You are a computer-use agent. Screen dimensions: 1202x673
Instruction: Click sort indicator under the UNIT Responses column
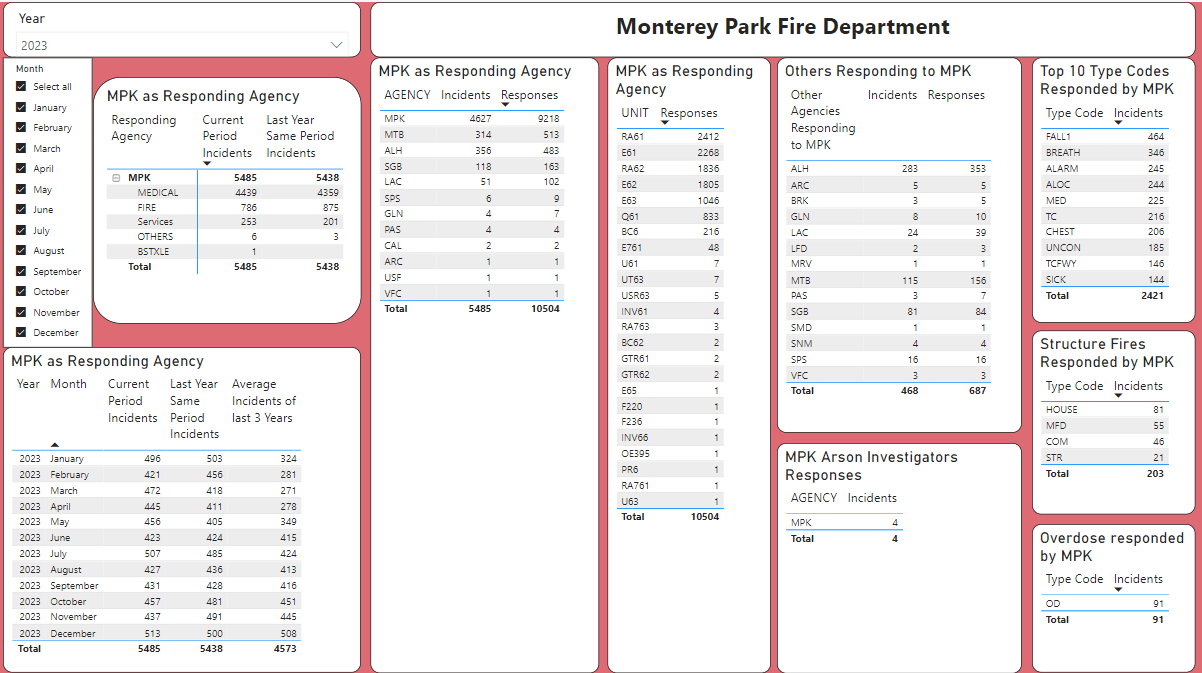pyautogui.click(x=665, y=122)
